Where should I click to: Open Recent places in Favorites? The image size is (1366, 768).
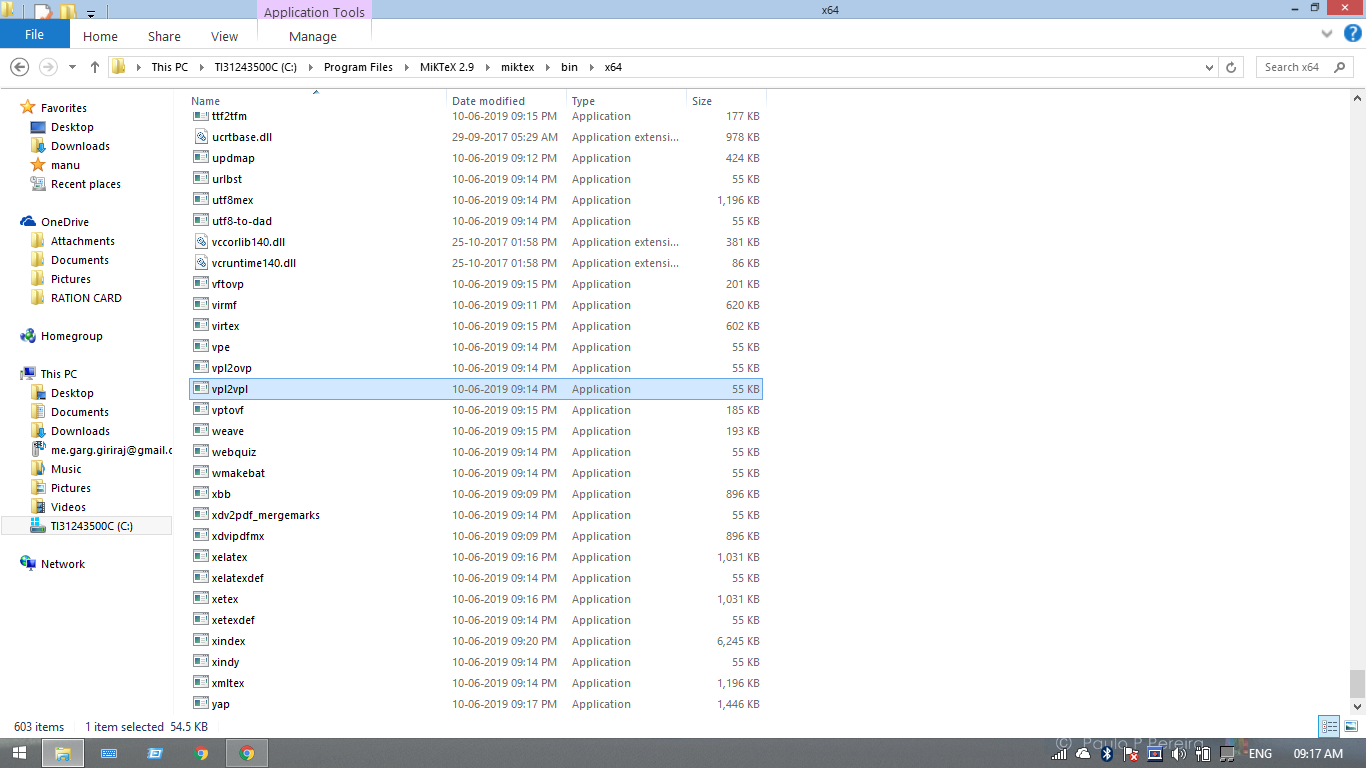click(85, 184)
